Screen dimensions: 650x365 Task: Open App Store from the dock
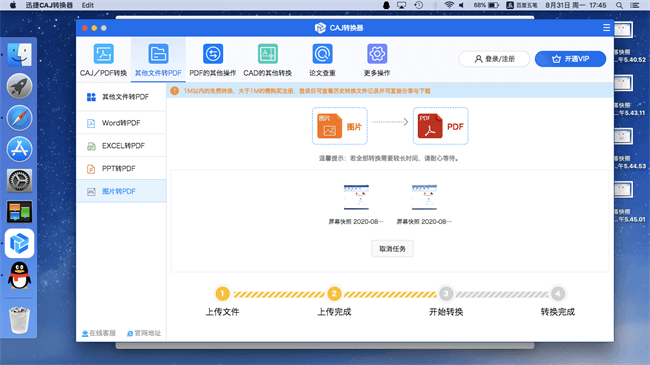[19, 149]
